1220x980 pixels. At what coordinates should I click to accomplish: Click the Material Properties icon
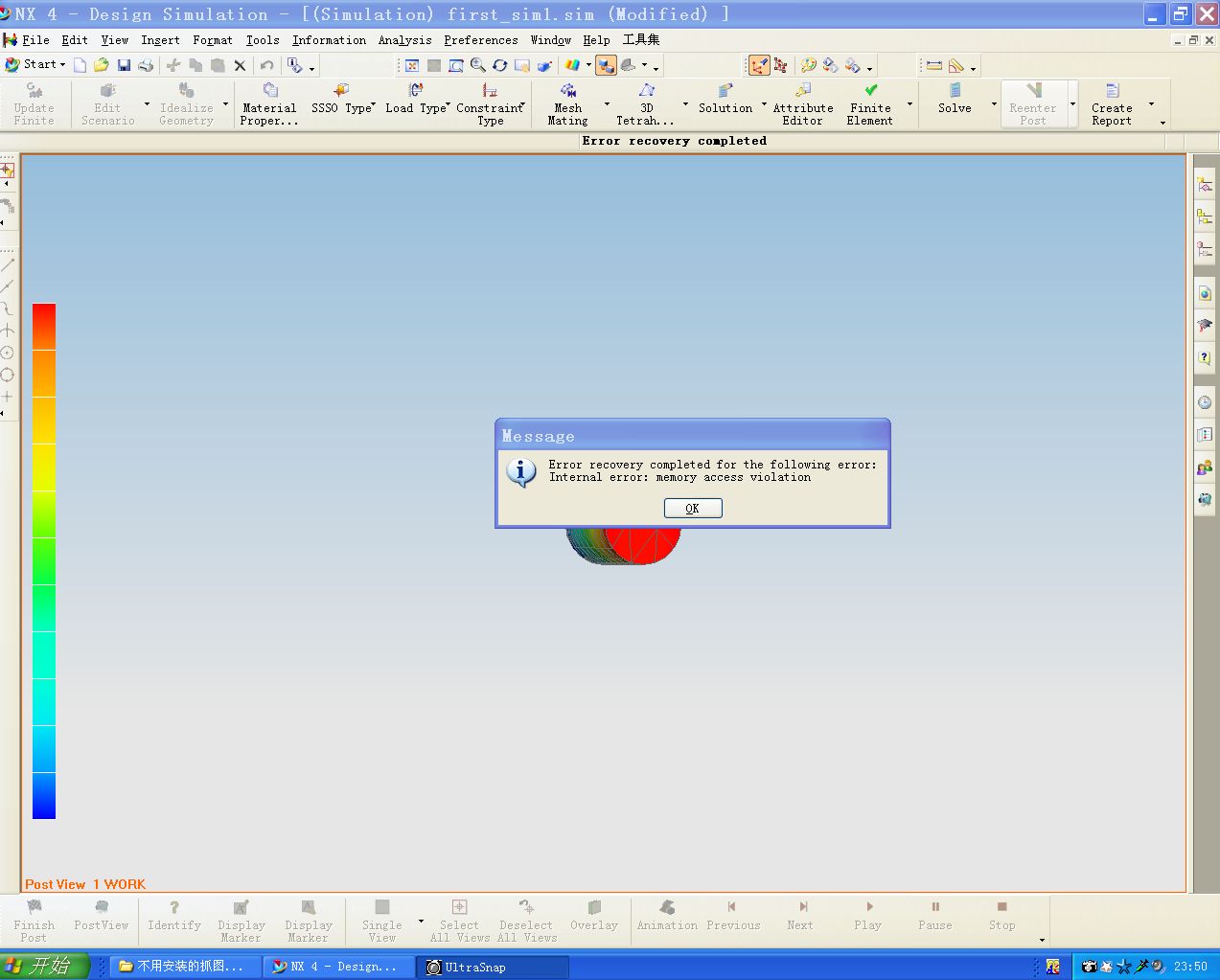[x=269, y=103]
